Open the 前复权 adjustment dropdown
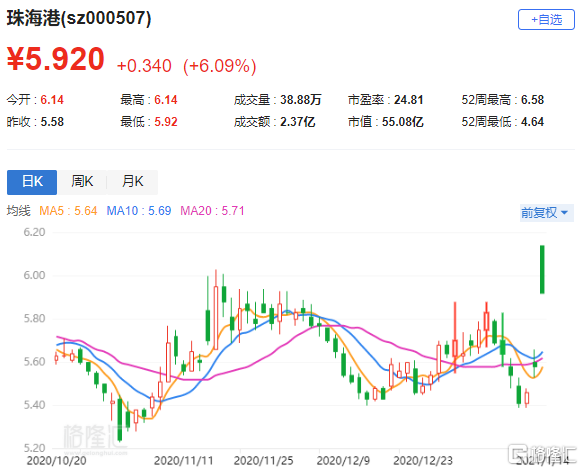This screenshot has height=471, width=583. 547,213
